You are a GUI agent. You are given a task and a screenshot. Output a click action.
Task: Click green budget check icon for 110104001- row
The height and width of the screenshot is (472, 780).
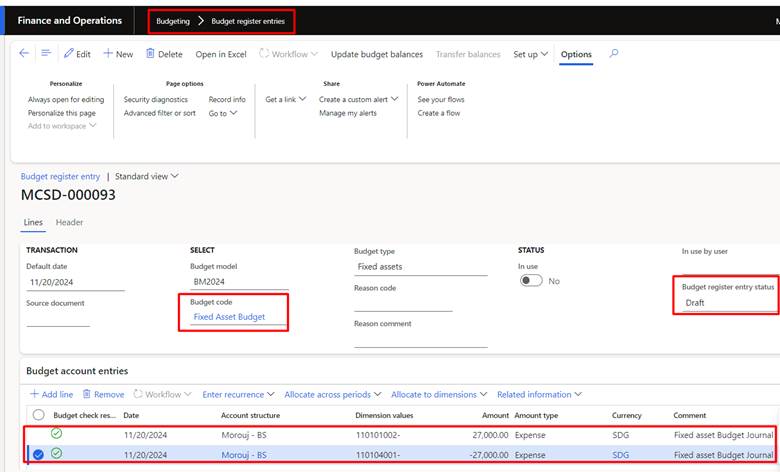tap(57, 453)
